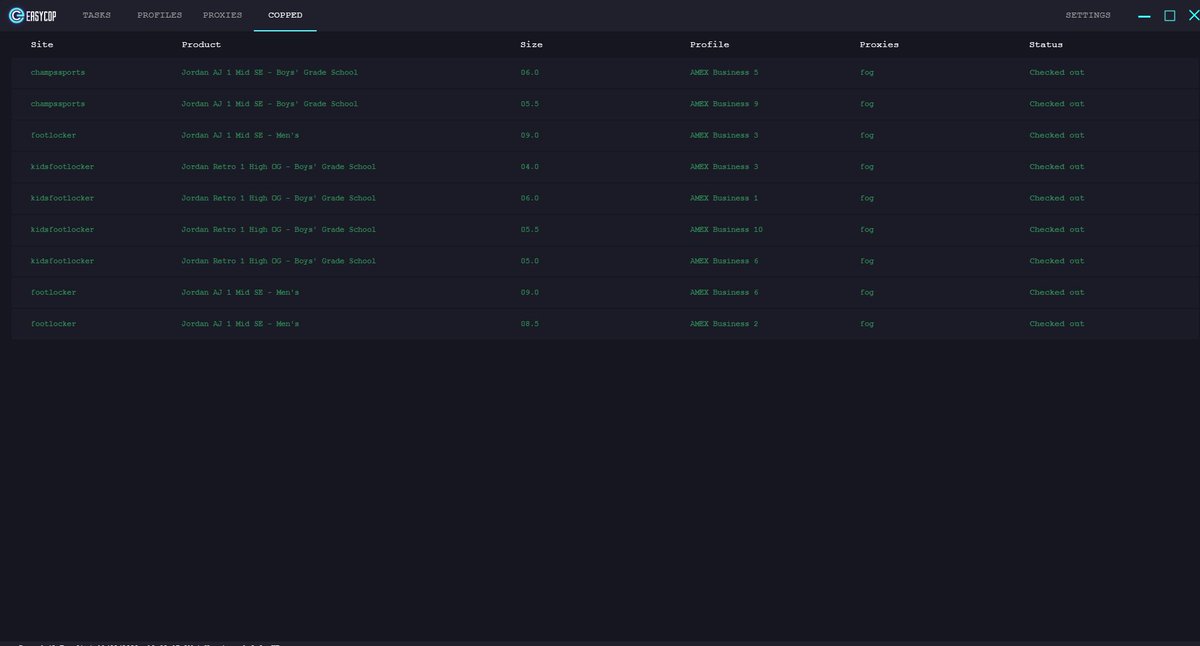This screenshot has height=646, width=1200.
Task: Click champssports in the AMEX Business 5 row
Action: point(58,73)
